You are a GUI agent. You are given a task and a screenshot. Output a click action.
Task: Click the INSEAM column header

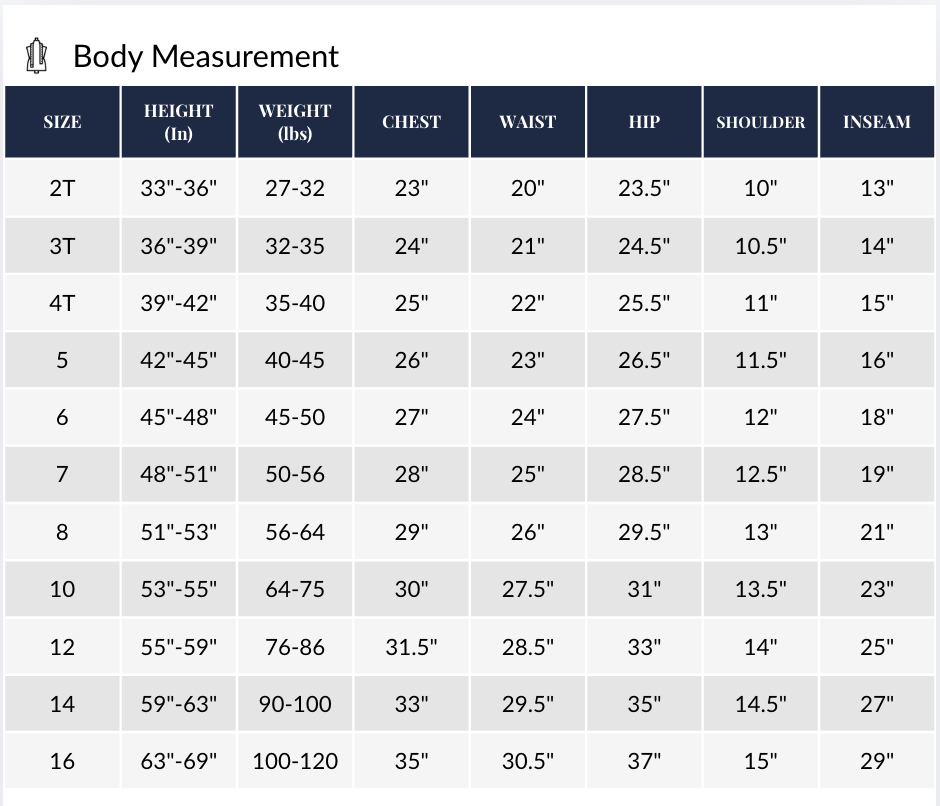[876, 122]
